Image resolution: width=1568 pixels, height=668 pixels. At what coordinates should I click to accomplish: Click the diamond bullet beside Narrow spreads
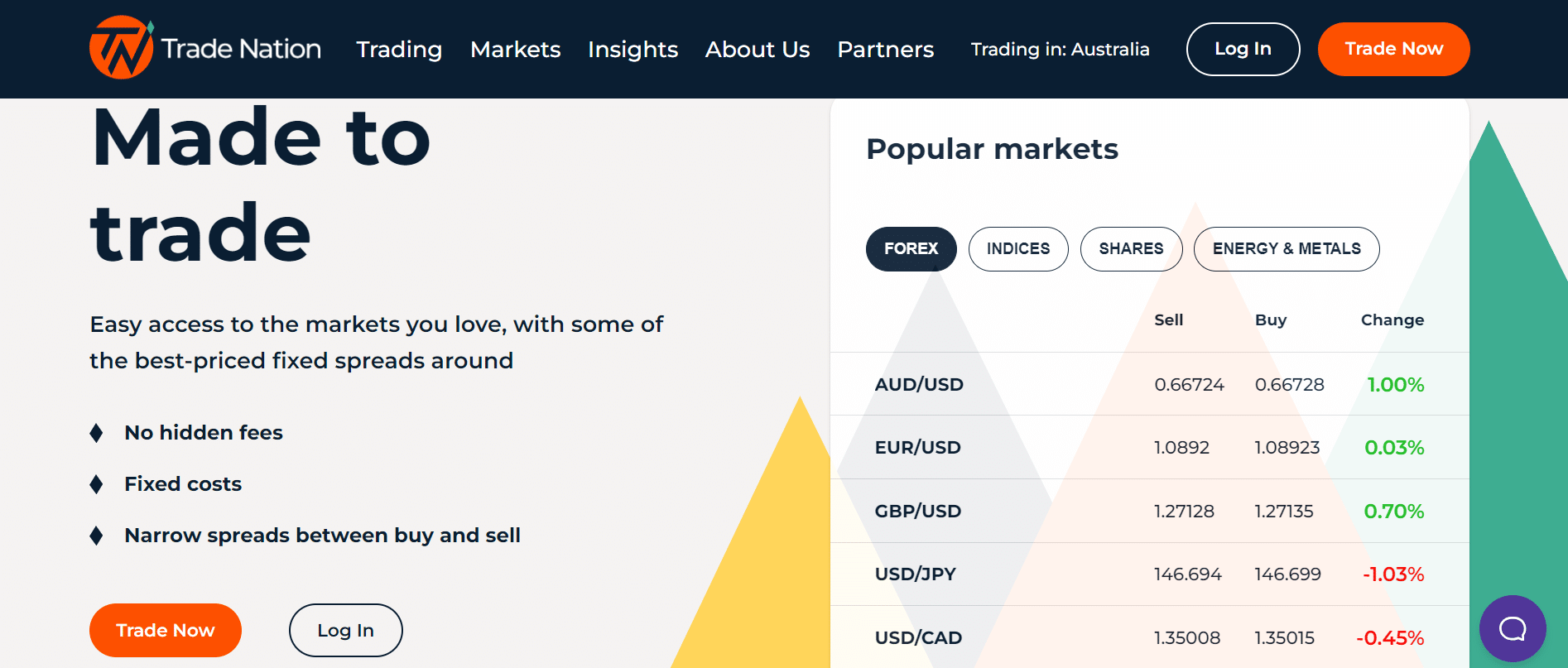click(96, 536)
